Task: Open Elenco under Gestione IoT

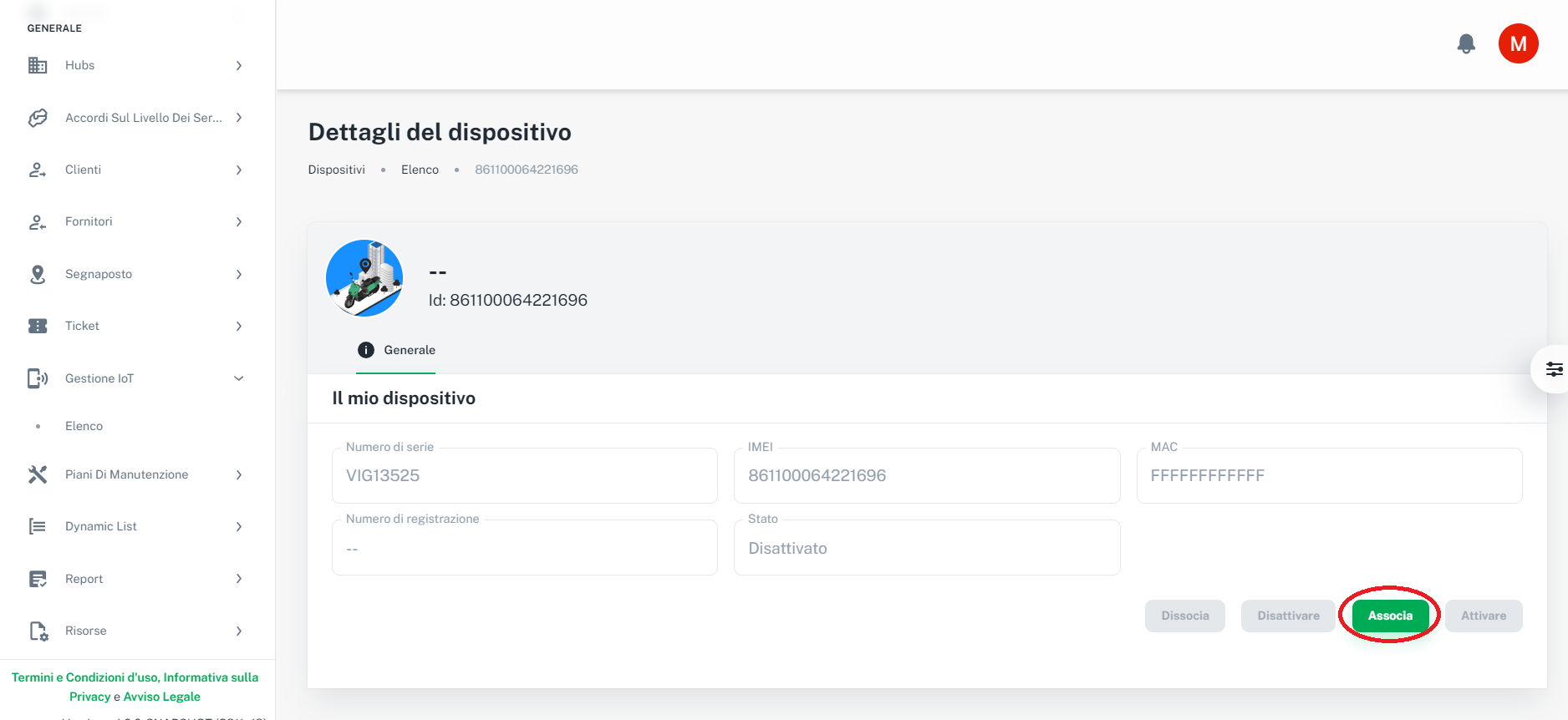Action: pos(84,426)
